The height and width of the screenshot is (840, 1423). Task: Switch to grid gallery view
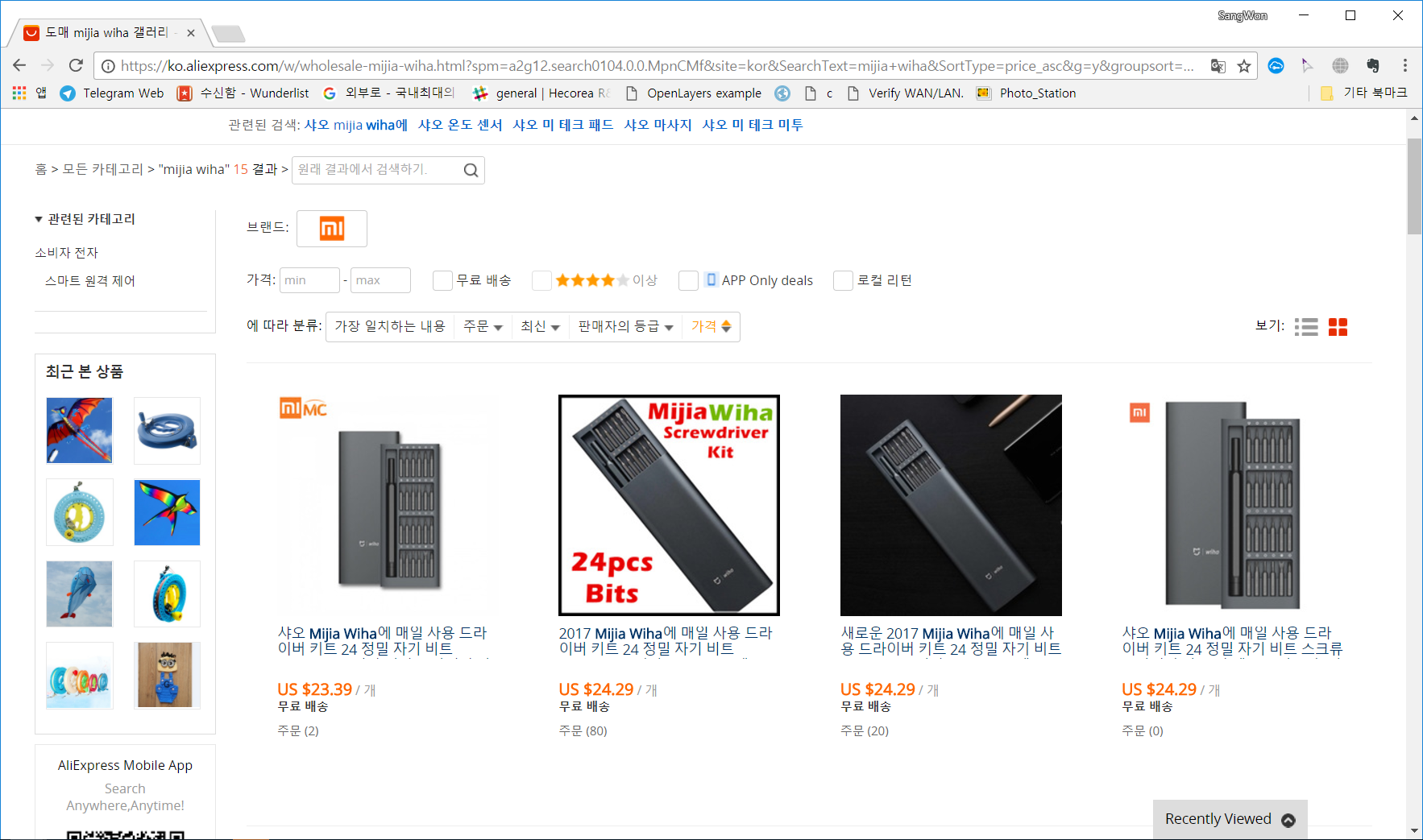point(1338,327)
